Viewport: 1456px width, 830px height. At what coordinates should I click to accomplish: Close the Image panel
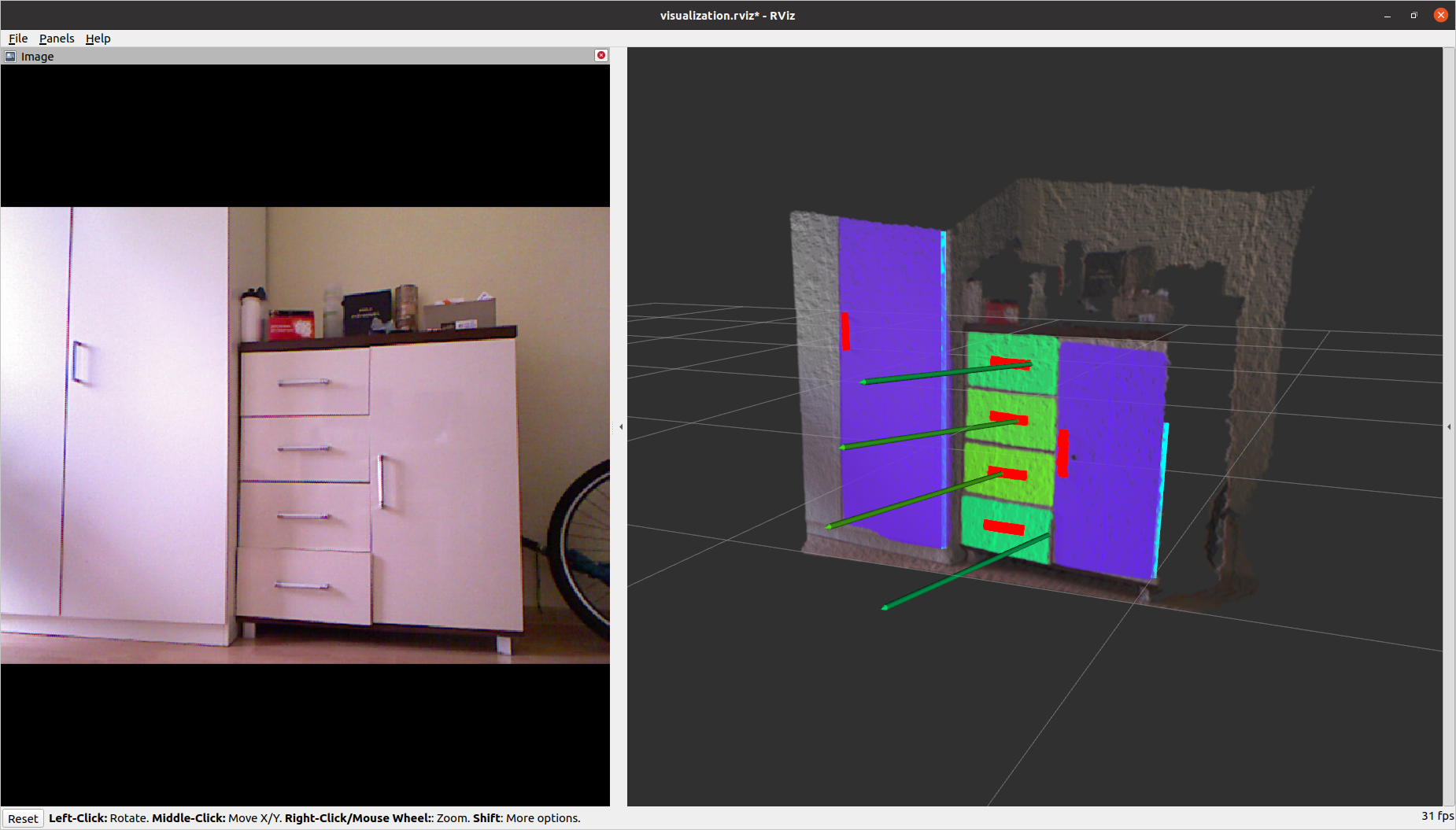tap(601, 55)
